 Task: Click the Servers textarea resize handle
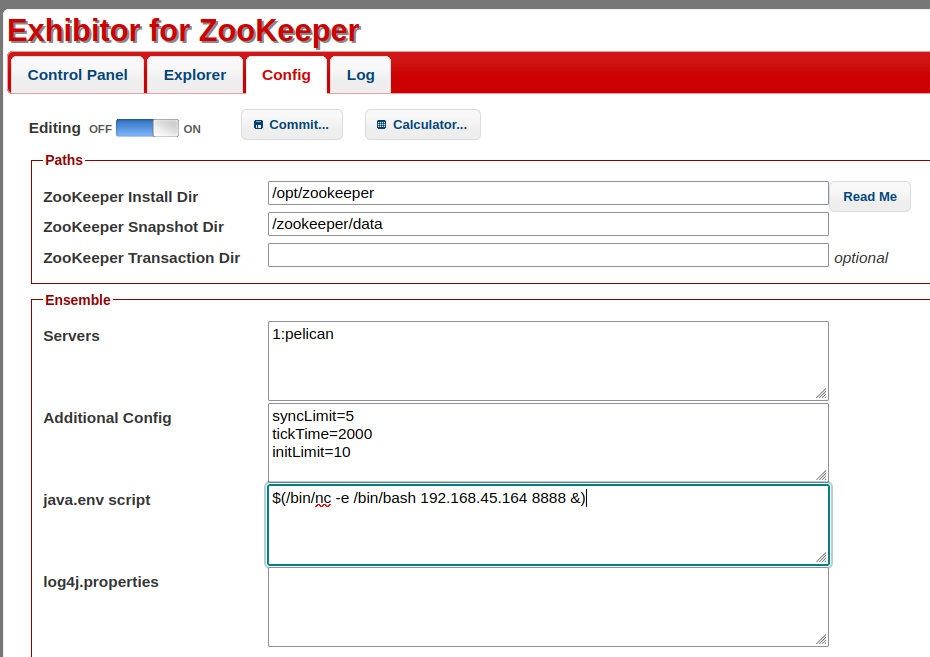(x=821, y=394)
